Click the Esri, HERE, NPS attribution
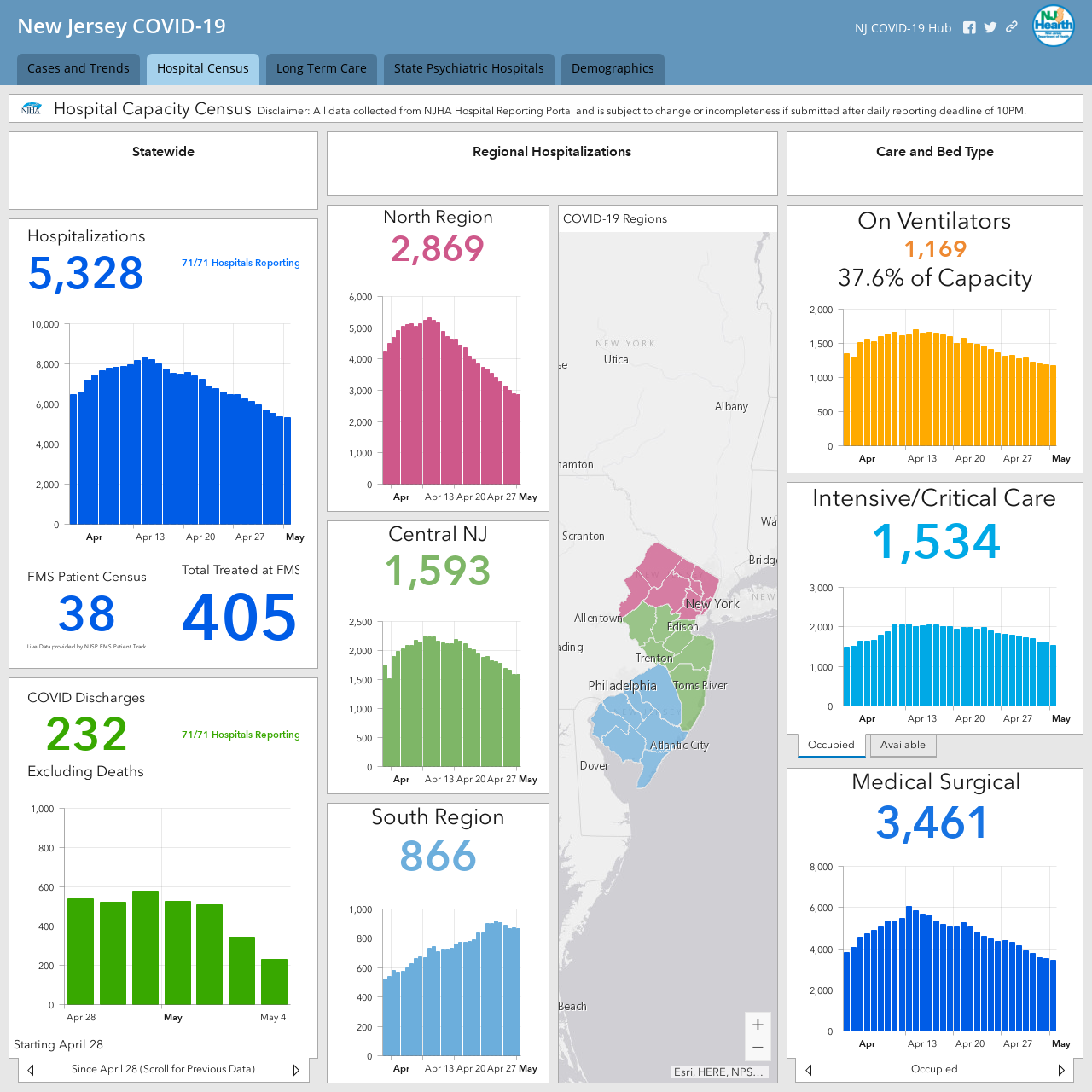 718,1072
